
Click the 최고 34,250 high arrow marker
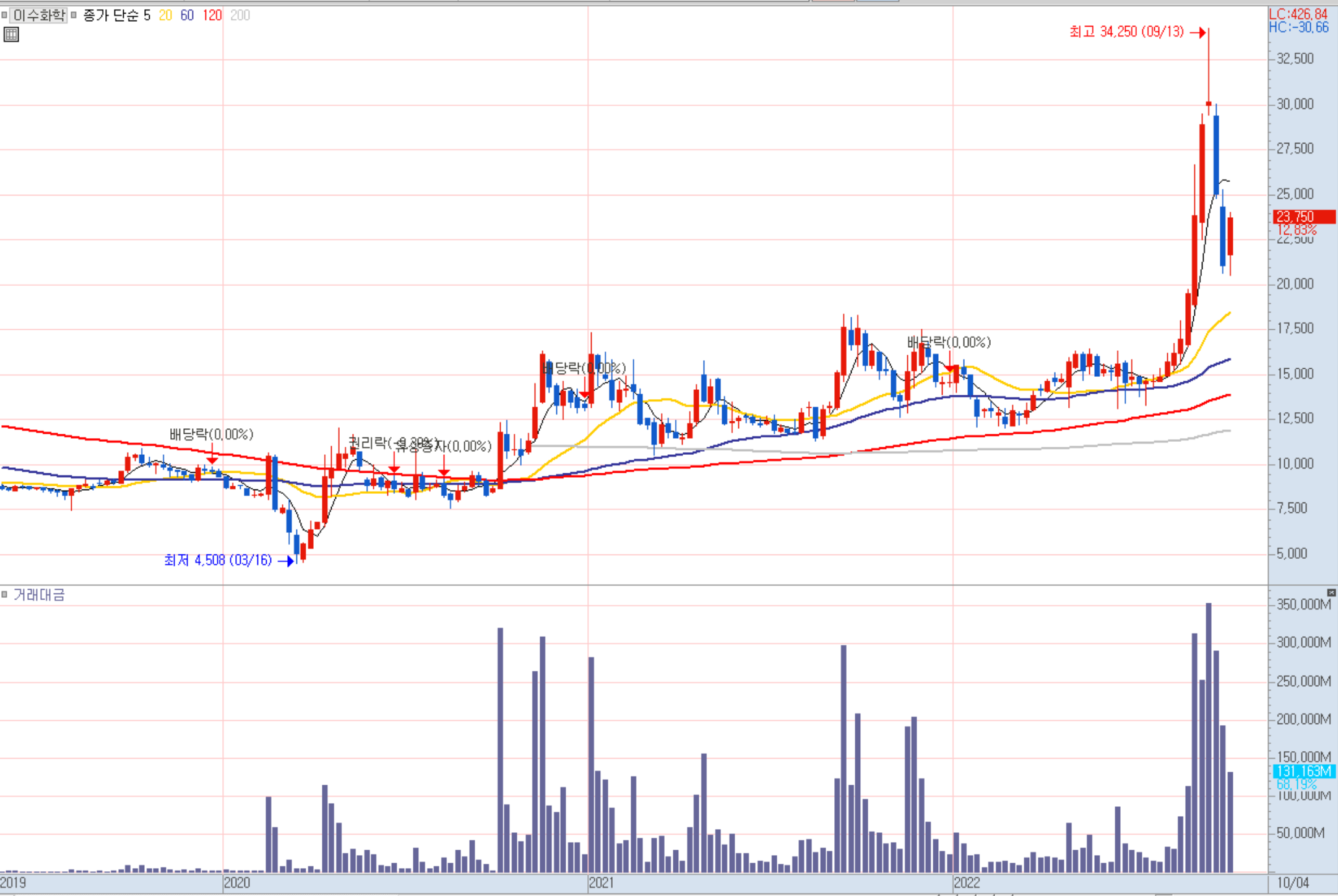[1199, 32]
